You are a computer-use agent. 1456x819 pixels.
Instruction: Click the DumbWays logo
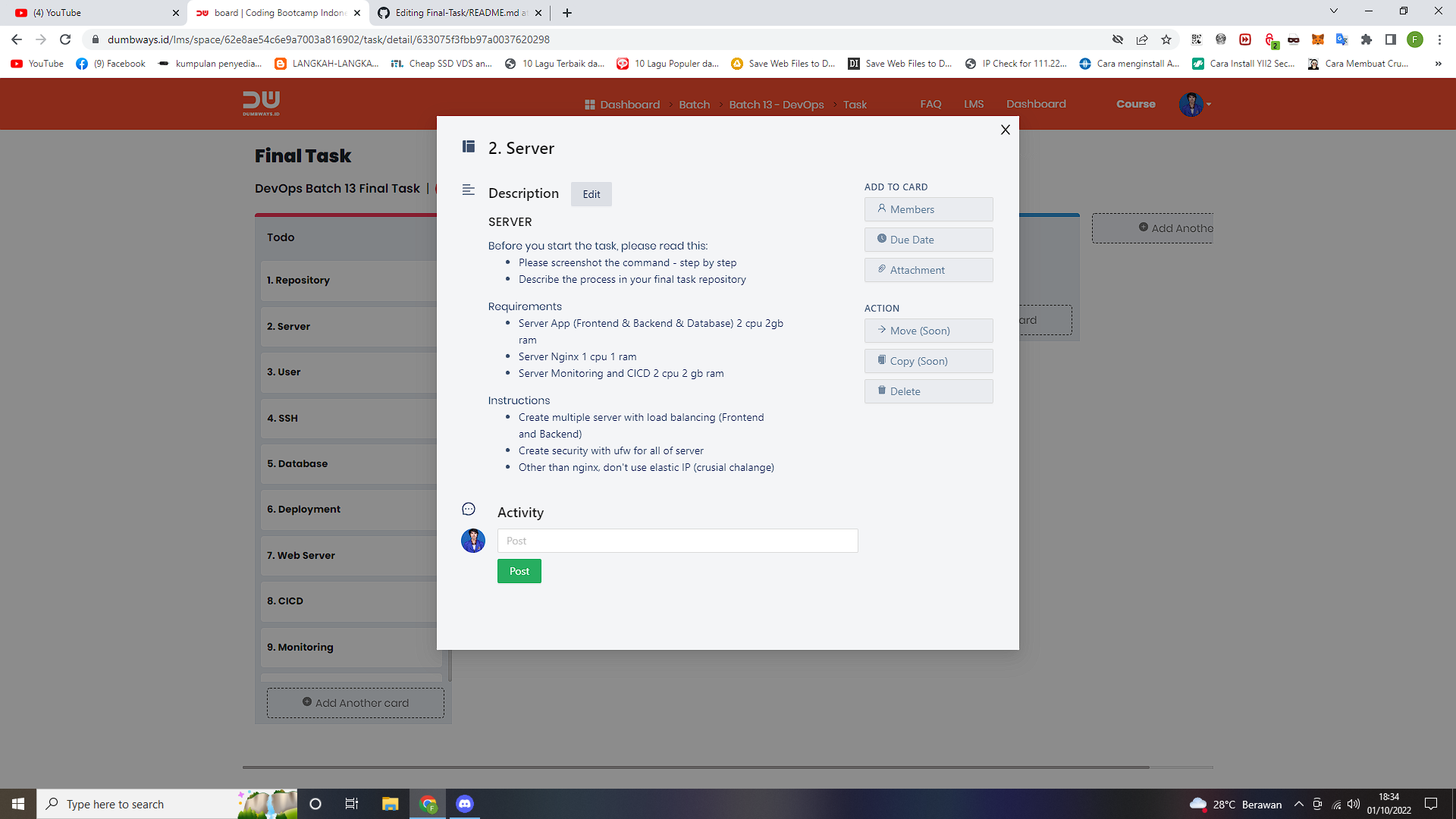(261, 103)
